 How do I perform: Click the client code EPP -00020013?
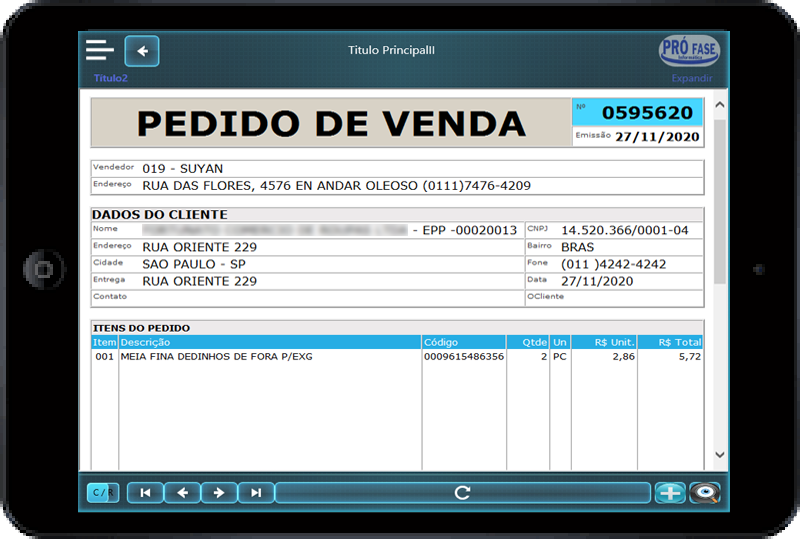pyautogui.click(x=469, y=230)
